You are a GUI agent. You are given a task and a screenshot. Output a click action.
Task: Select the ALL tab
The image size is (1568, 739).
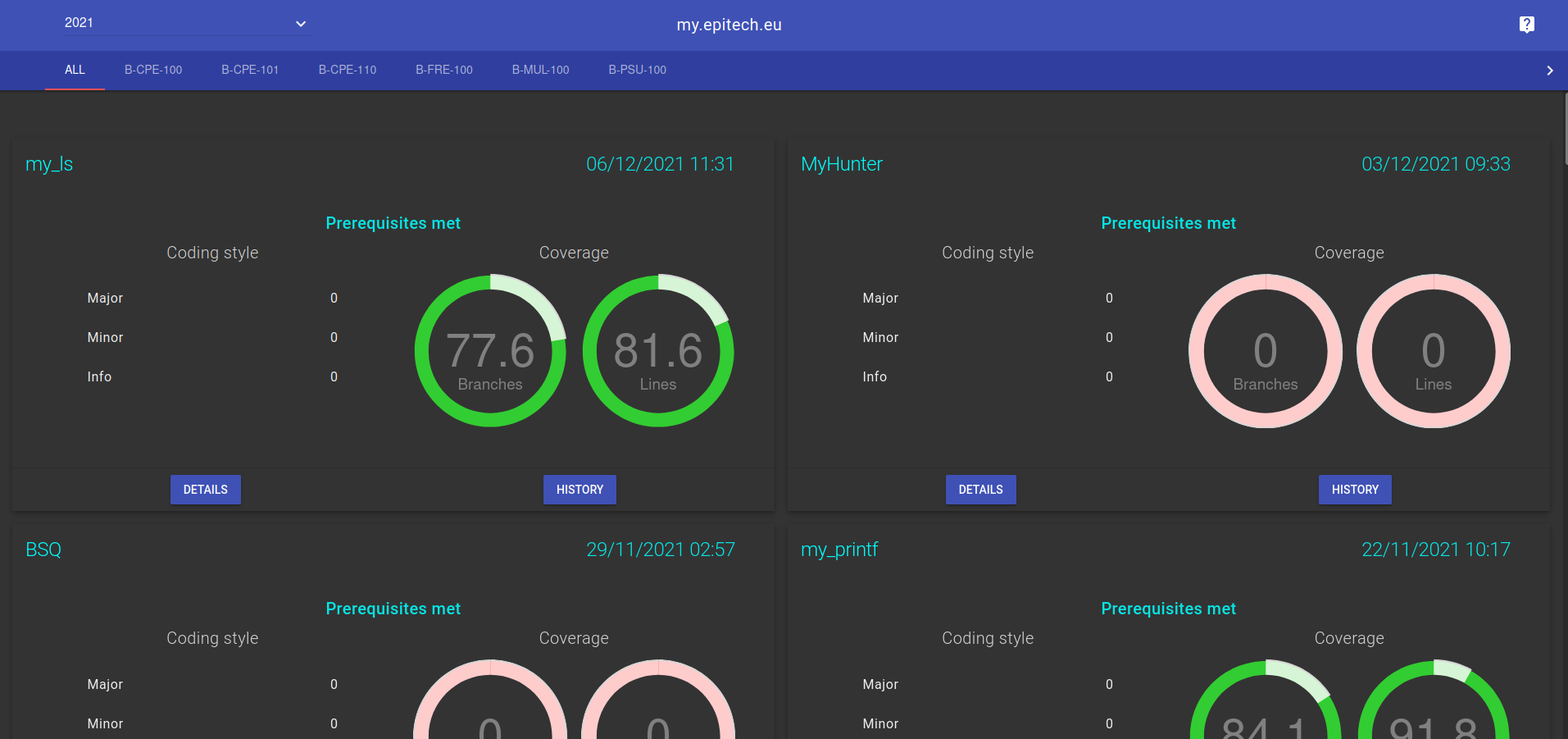(x=75, y=70)
